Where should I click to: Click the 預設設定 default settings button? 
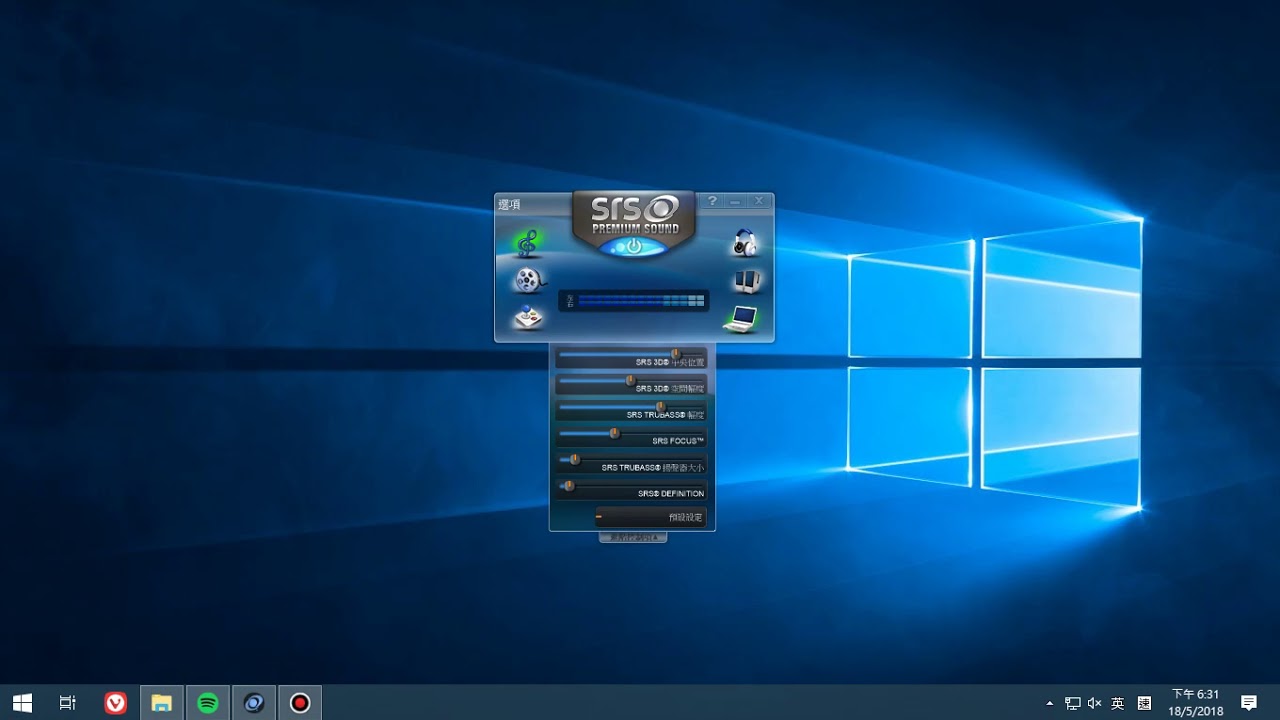pyautogui.click(x=650, y=517)
